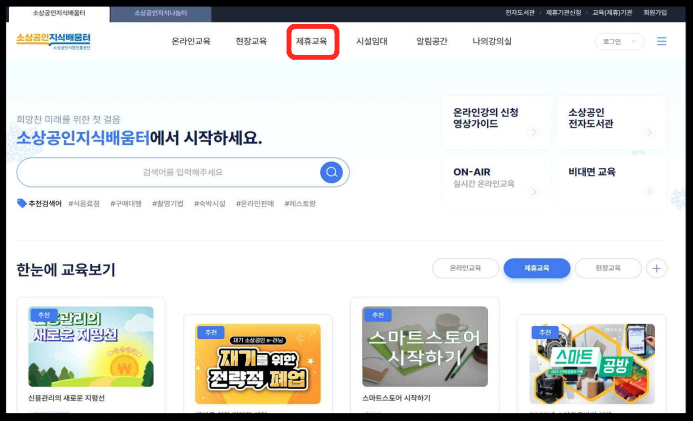Image resolution: width=693 pixels, height=421 pixels.
Task: Open the 스마트스토어 시작하기 course thumbnail
Action: [x=426, y=346]
